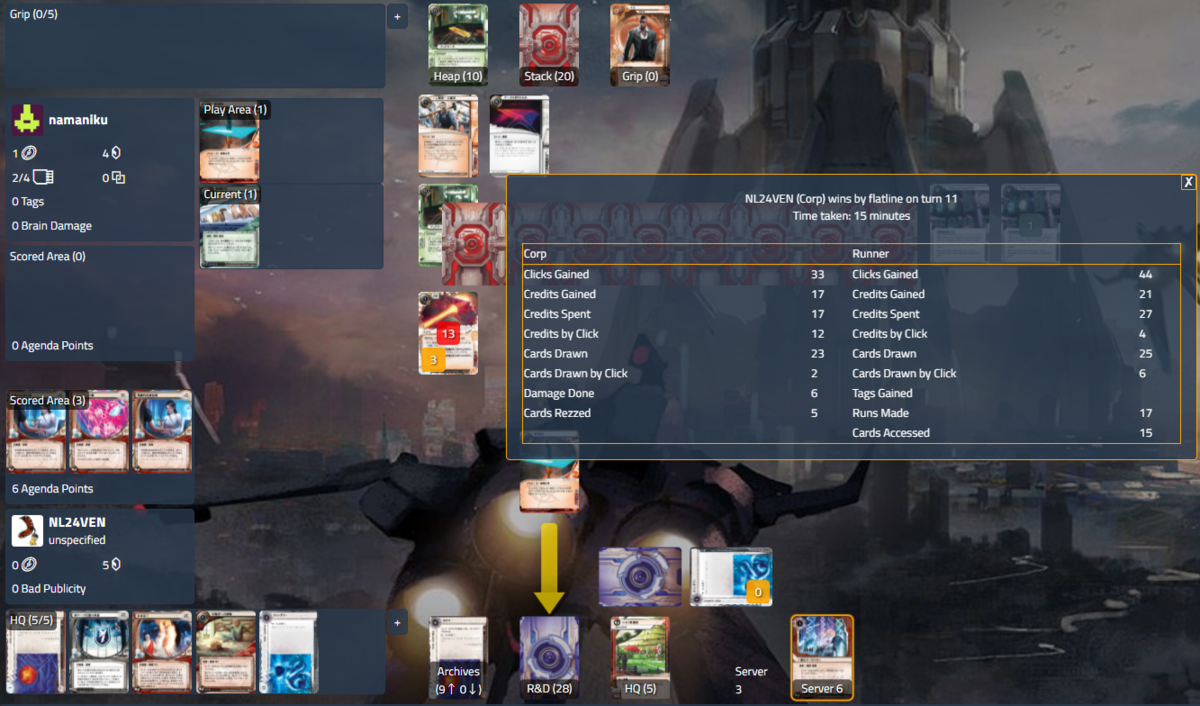
Task: Click memory chip icon beside 2/4
Action: coord(43,178)
